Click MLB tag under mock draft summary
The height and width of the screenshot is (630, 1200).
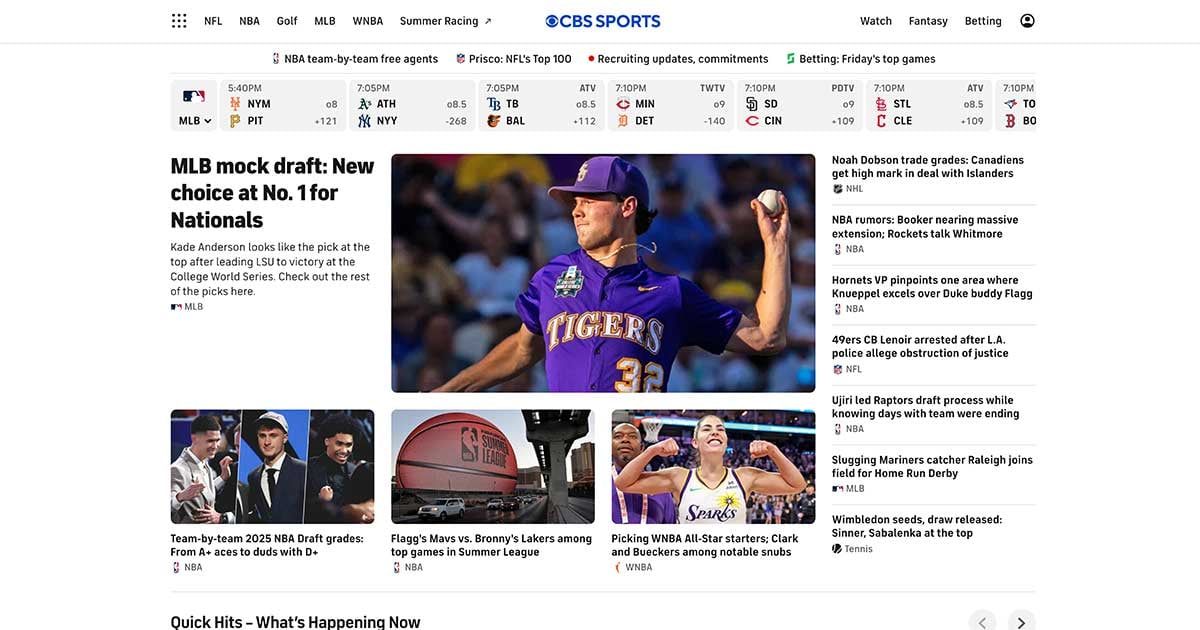click(x=187, y=307)
